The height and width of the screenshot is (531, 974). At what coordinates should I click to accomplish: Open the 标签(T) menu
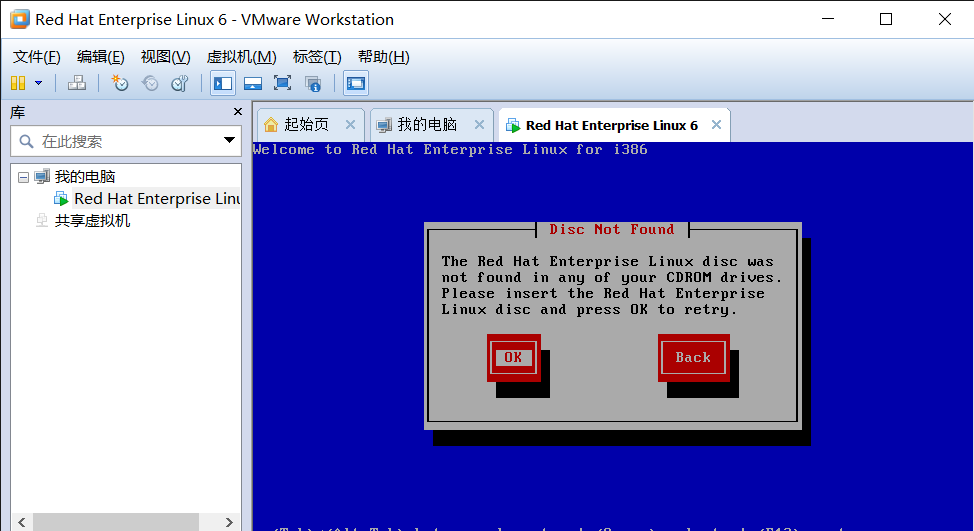[317, 57]
